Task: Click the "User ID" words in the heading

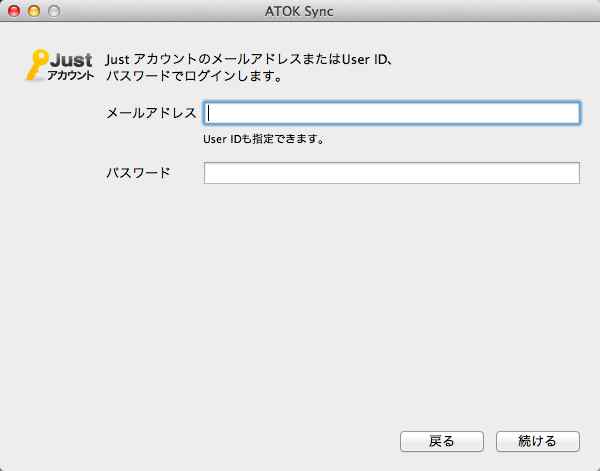Action: (x=364, y=59)
